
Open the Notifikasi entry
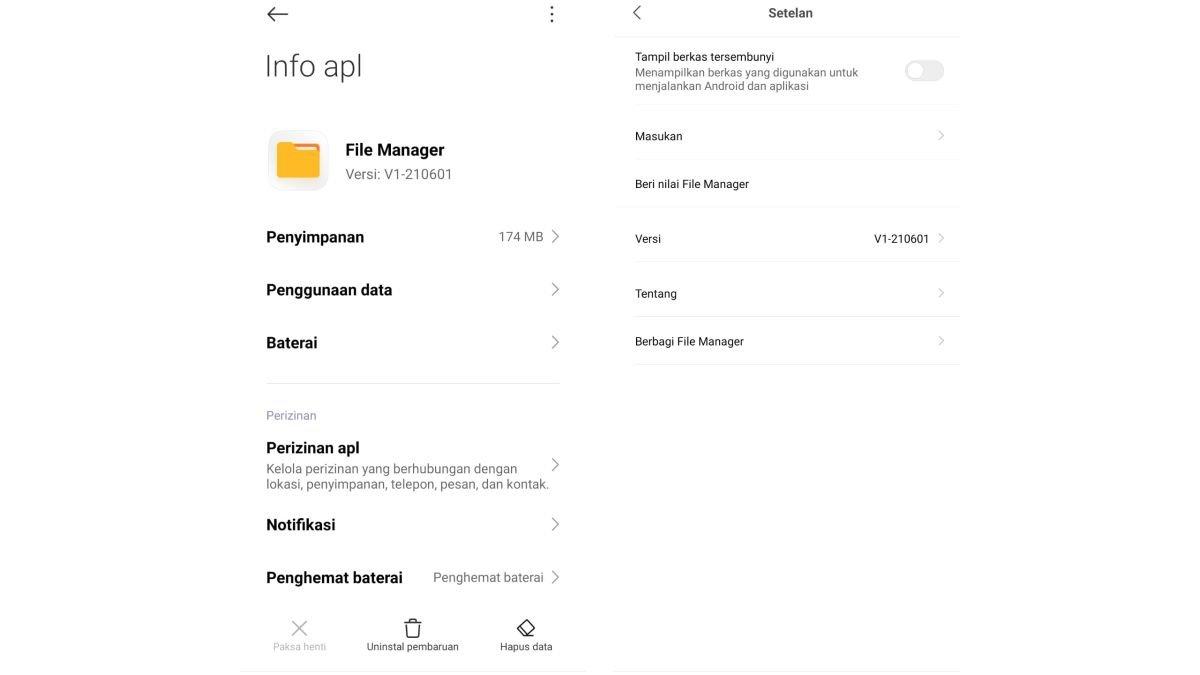pos(410,525)
